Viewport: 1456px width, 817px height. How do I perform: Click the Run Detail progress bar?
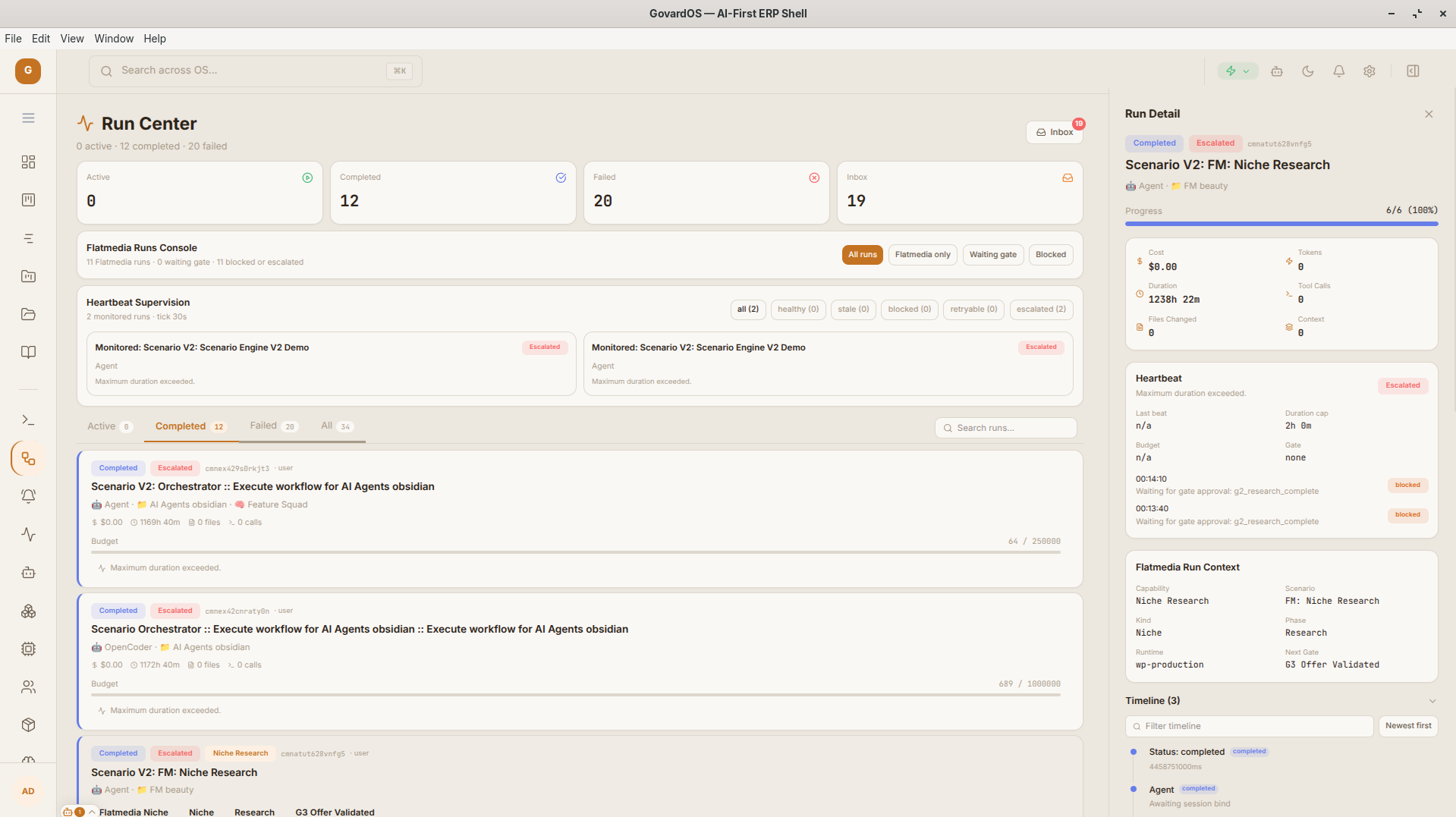point(1281,224)
